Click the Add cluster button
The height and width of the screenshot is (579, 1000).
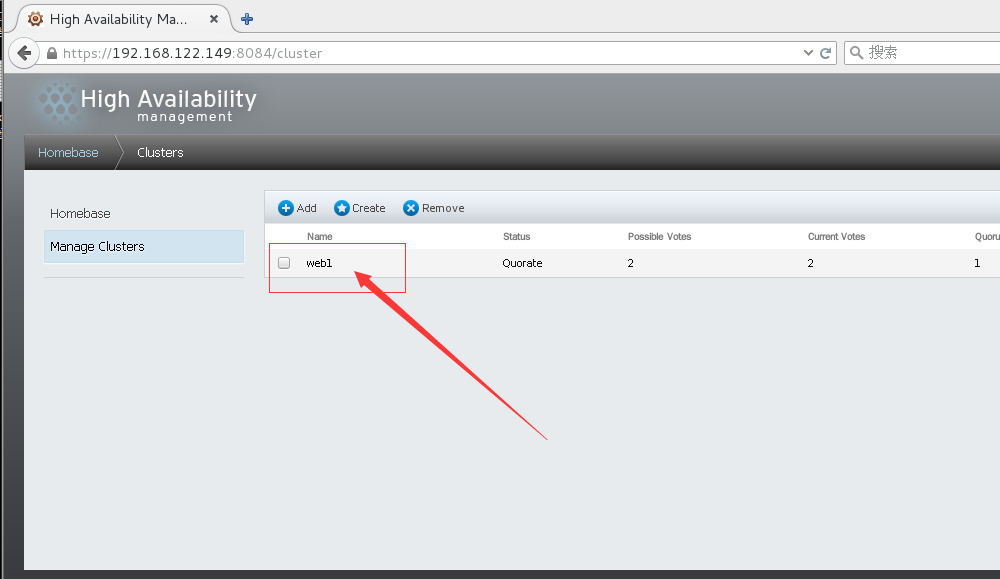click(x=297, y=208)
